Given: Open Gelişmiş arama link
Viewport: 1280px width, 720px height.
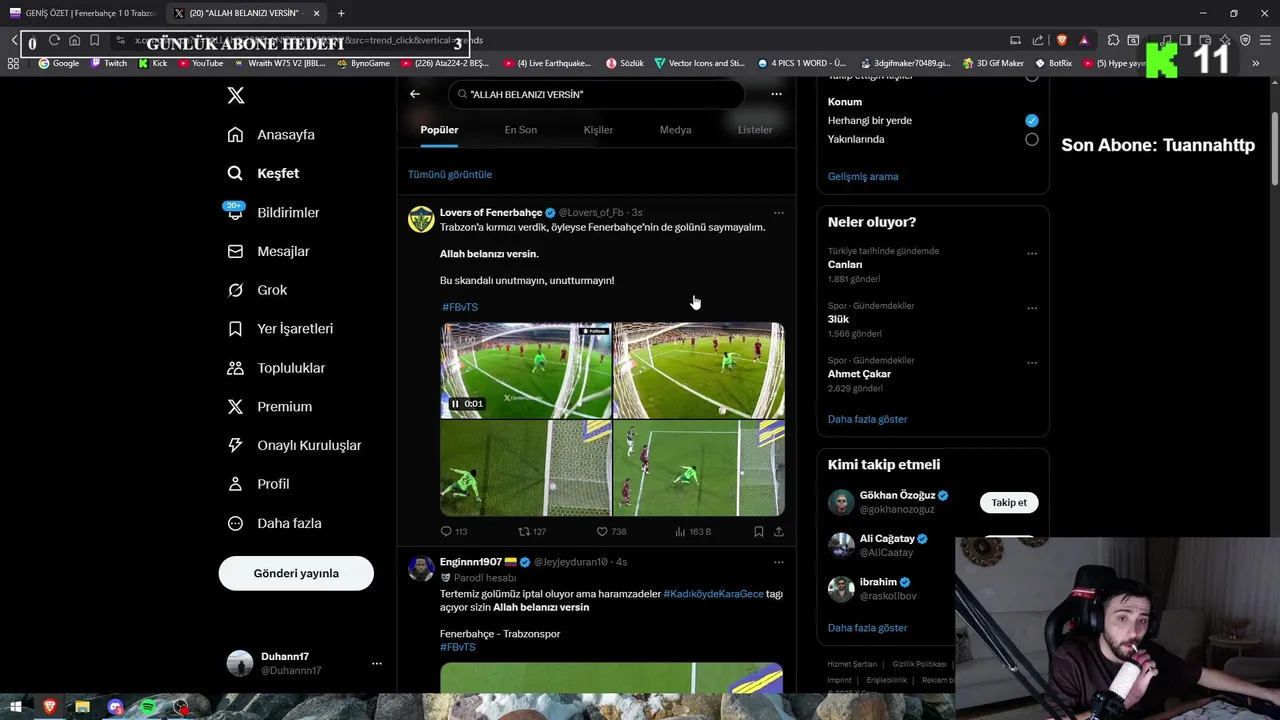Looking at the screenshot, I should (x=863, y=176).
